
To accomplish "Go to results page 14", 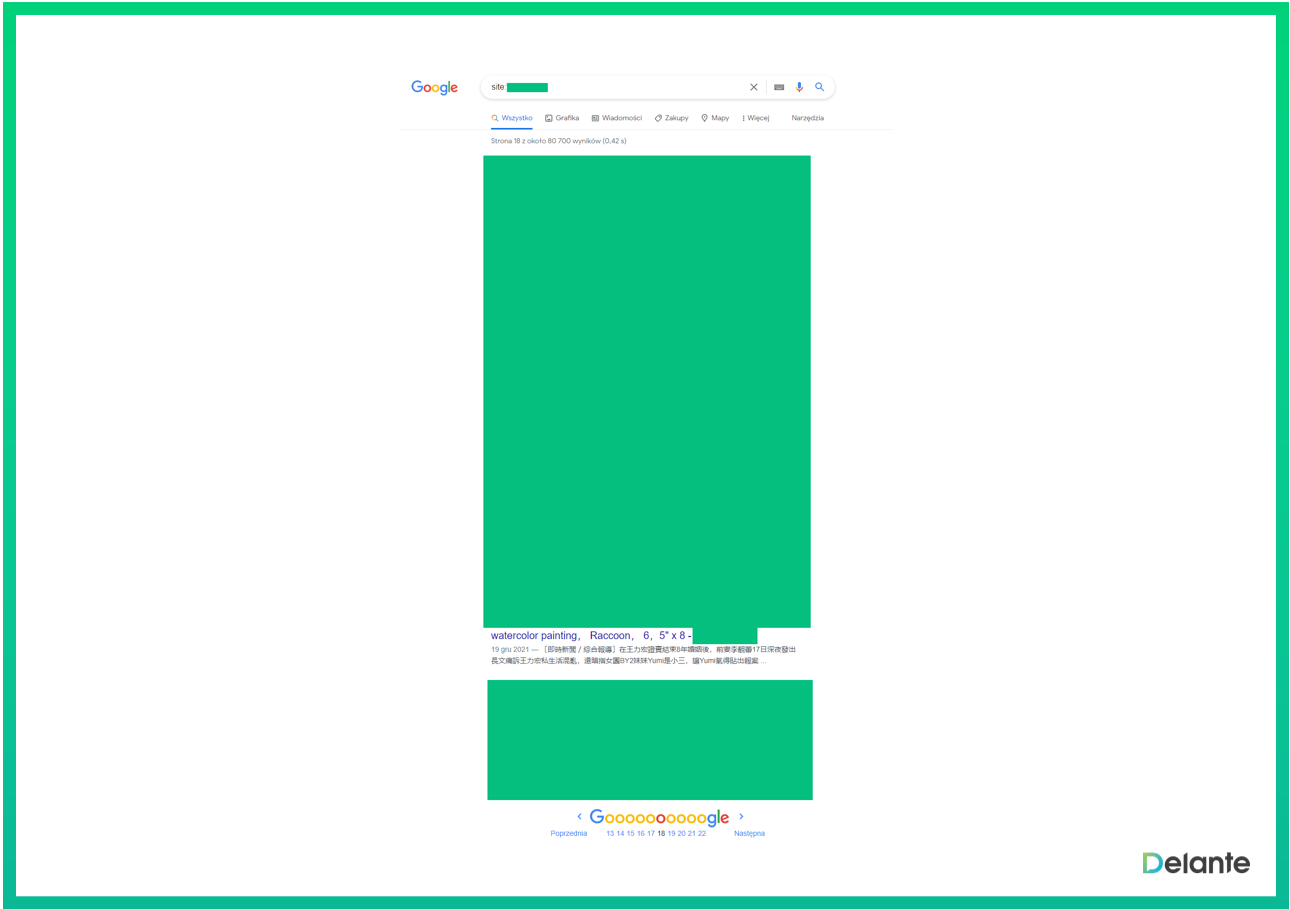I will [x=620, y=833].
